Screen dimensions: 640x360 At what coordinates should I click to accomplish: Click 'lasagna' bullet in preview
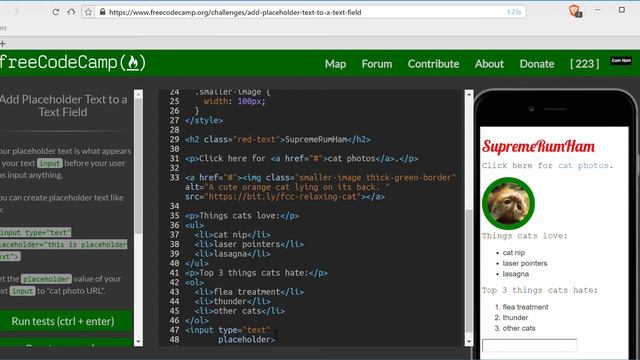(x=516, y=274)
